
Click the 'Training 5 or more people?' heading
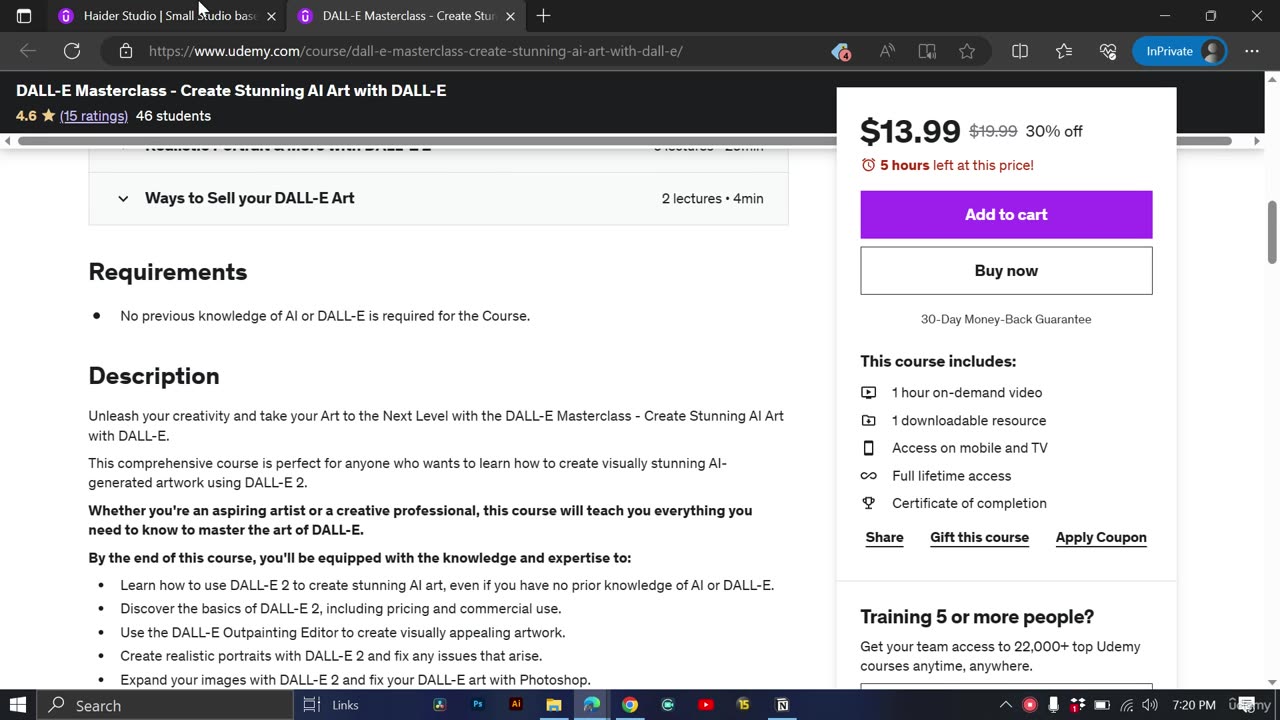tap(977, 617)
